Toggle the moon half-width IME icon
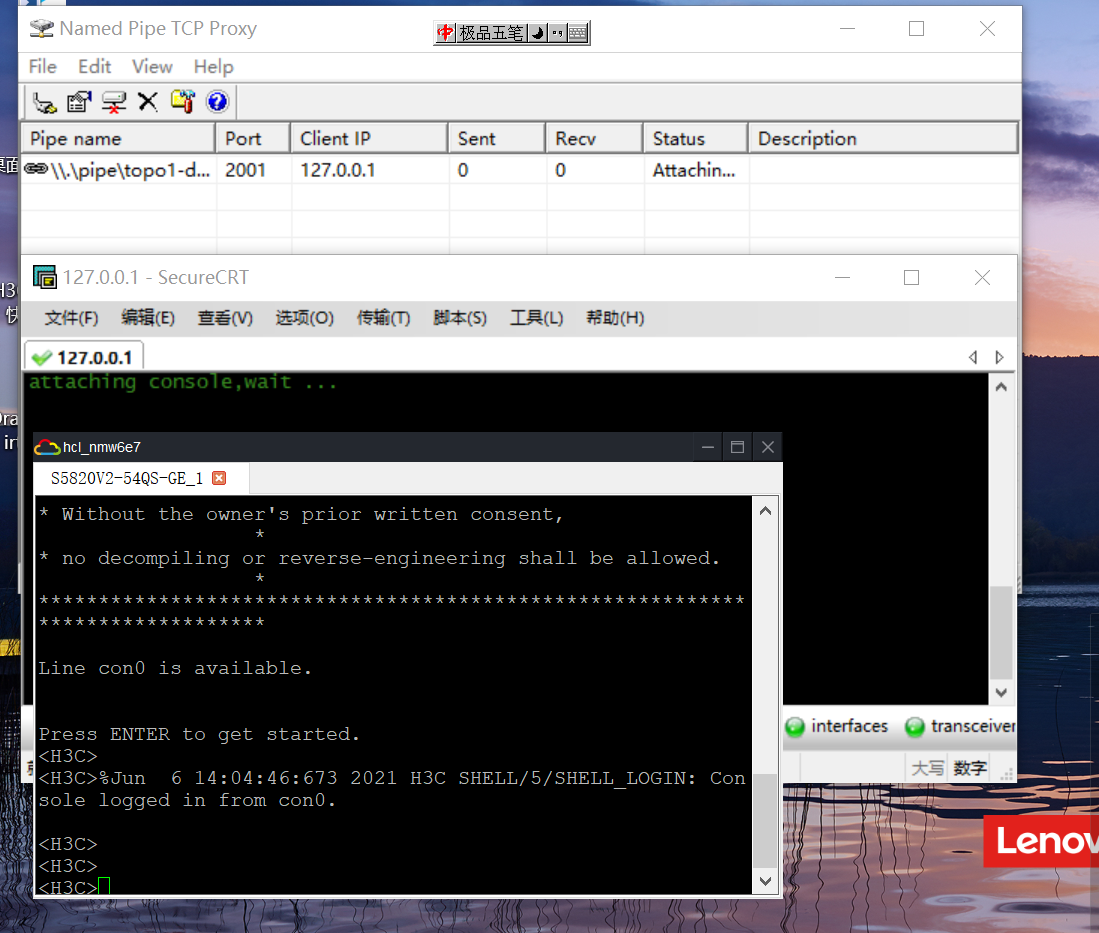The image size is (1099, 933). [x=537, y=32]
